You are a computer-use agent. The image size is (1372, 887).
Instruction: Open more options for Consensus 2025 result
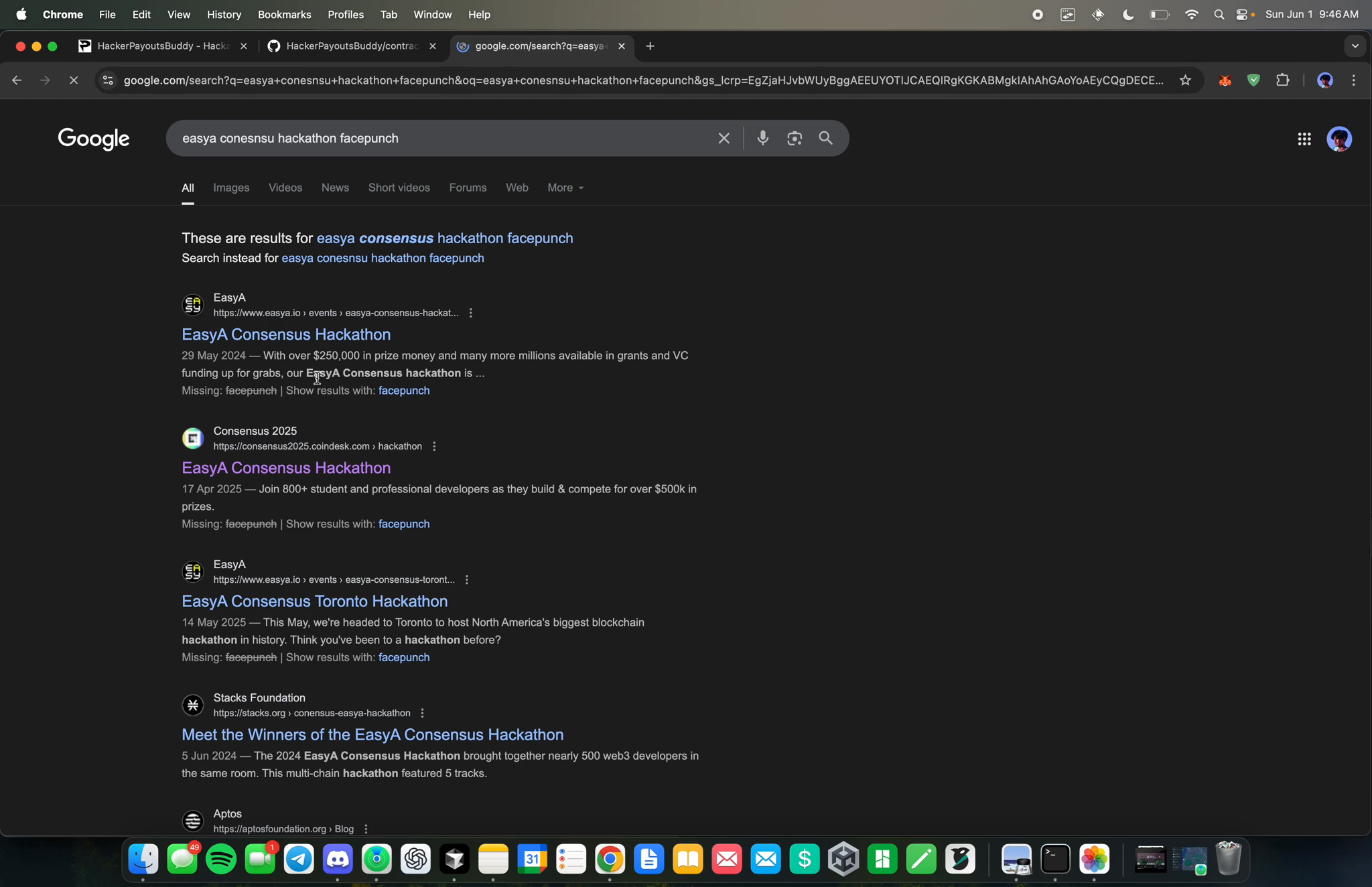pyautogui.click(x=434, y=446)
